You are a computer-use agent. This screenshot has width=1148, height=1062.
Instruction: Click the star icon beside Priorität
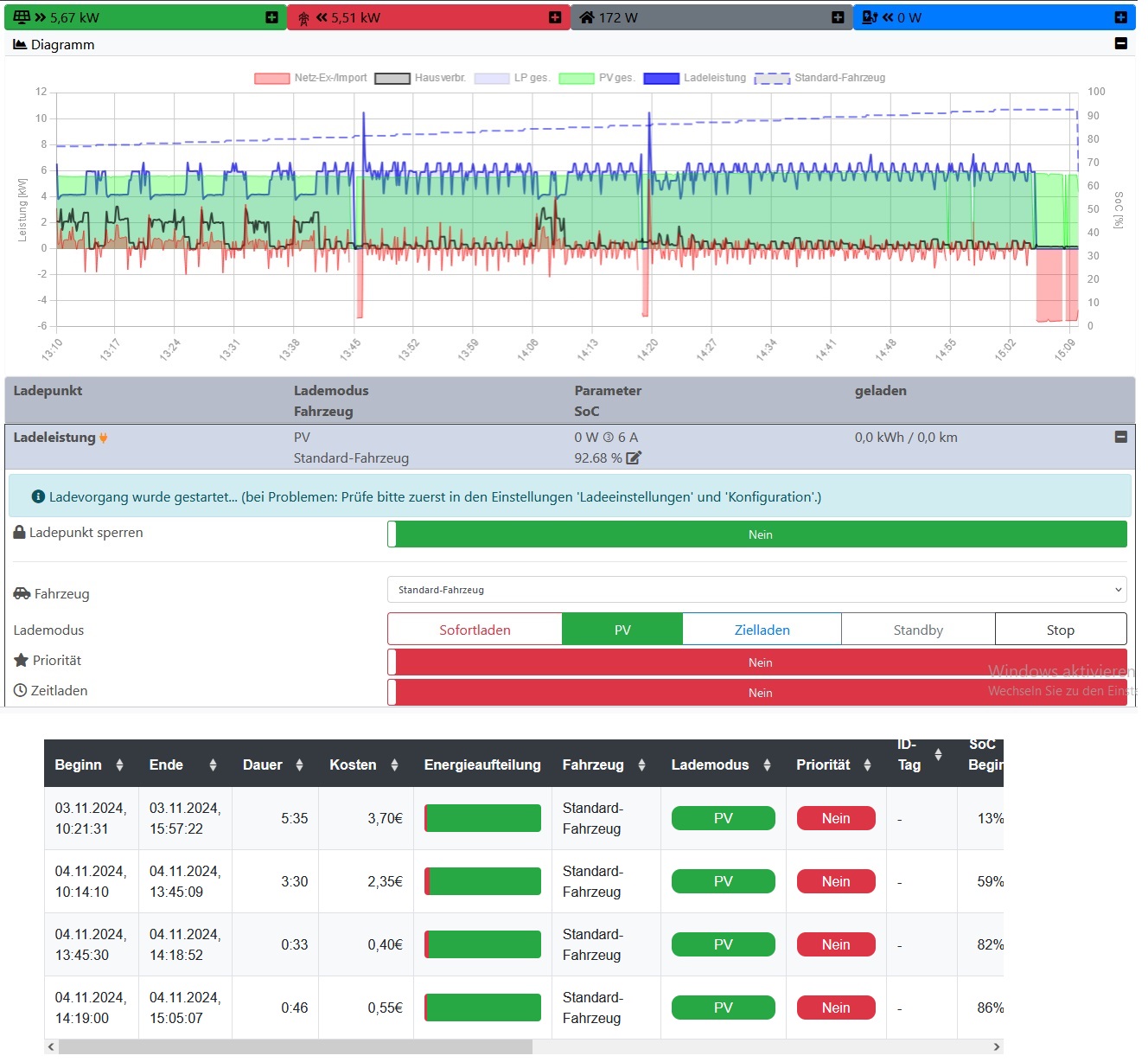coord(22,660)
